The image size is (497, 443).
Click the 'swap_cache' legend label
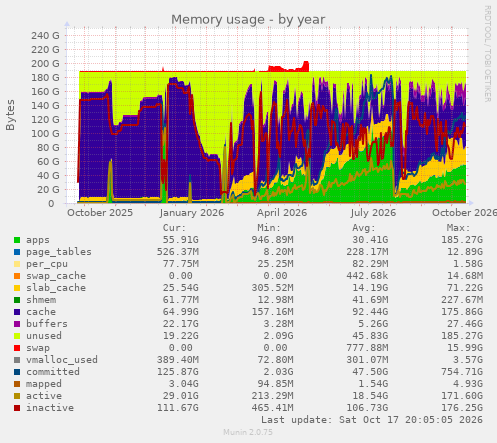tap(56, 276)
